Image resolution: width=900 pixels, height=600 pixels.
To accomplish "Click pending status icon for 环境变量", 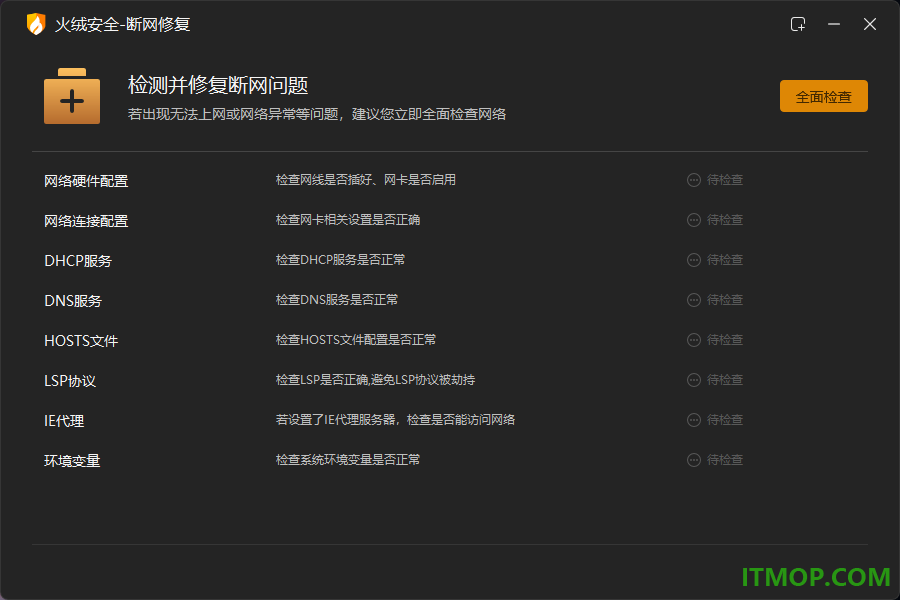I will 694,460.
